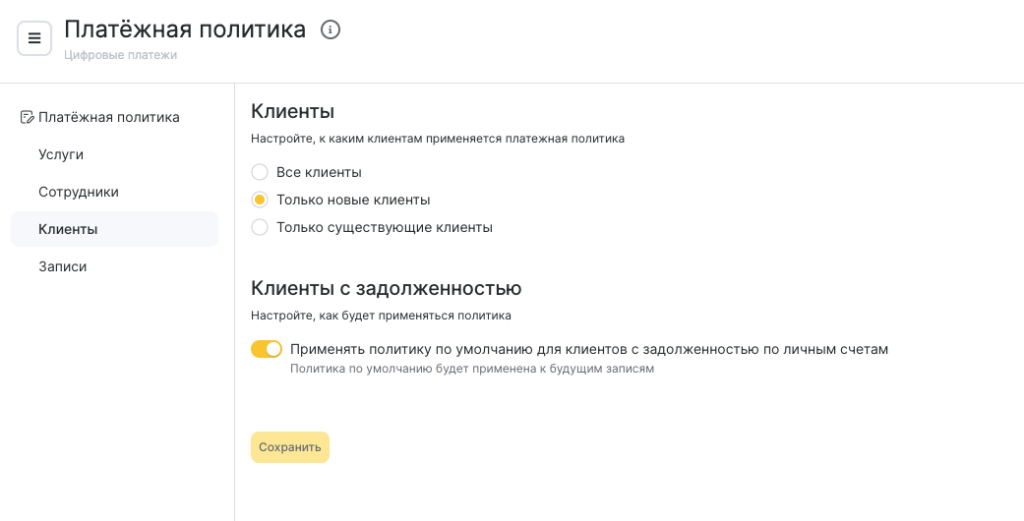Click the info icon beside page title
This screenshot has height=521, width=1024.
coord(330,29)
